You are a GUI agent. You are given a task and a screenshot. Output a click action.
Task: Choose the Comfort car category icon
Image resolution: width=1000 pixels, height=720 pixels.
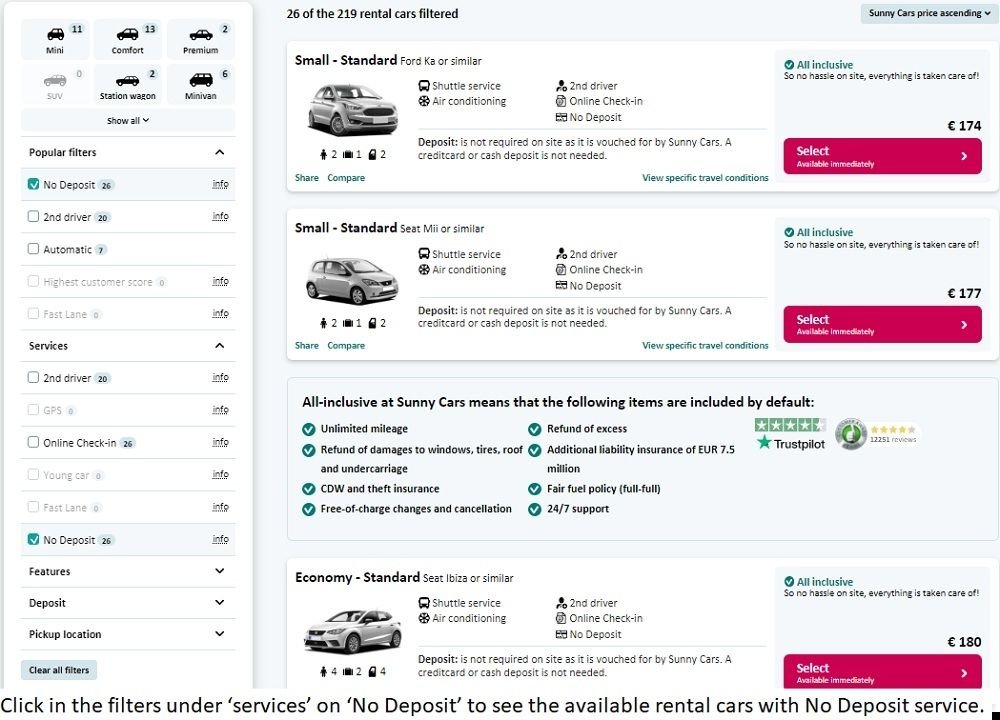(x=128, y=39)
